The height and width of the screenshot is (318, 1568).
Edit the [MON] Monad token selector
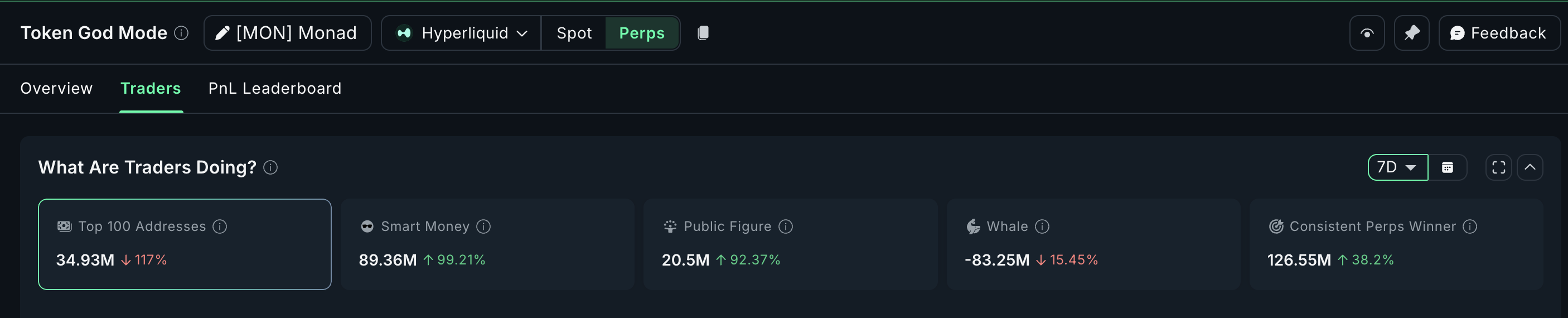tap(287, 33)
